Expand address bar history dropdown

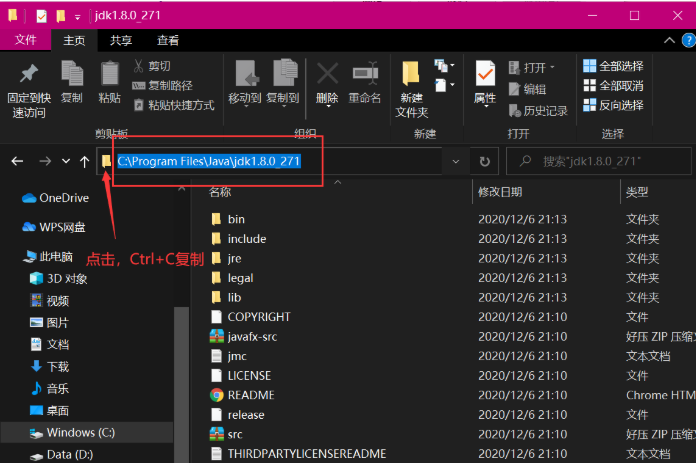click(x=455, y=162)
